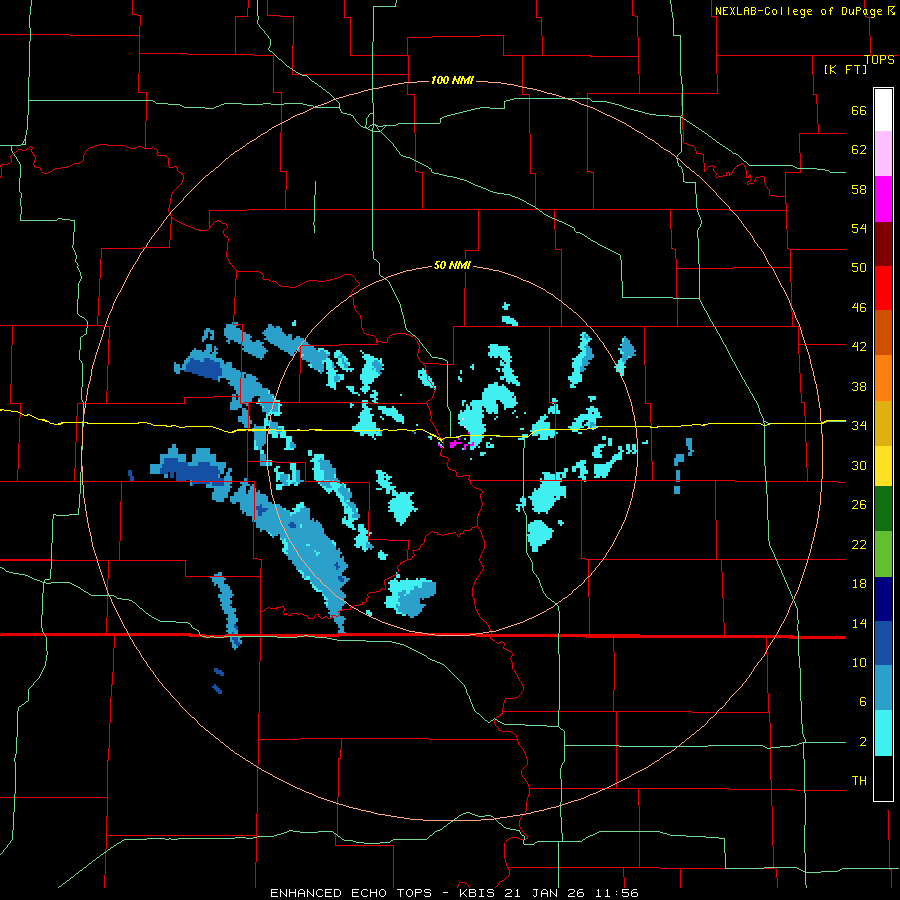
Task: Click the 50 value on the legend scale
Action: 859,267
